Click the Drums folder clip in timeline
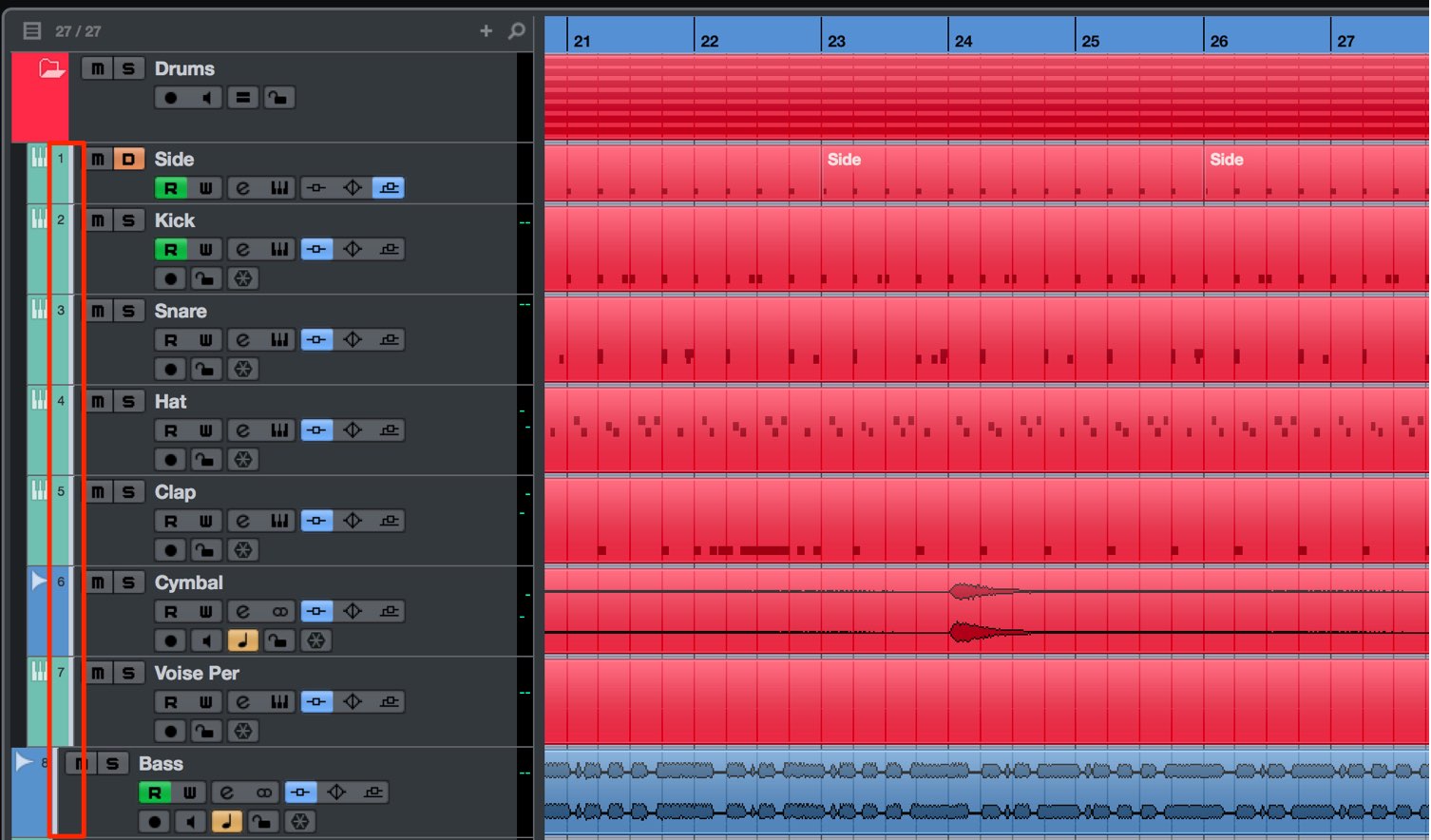 tap(986, 97)
